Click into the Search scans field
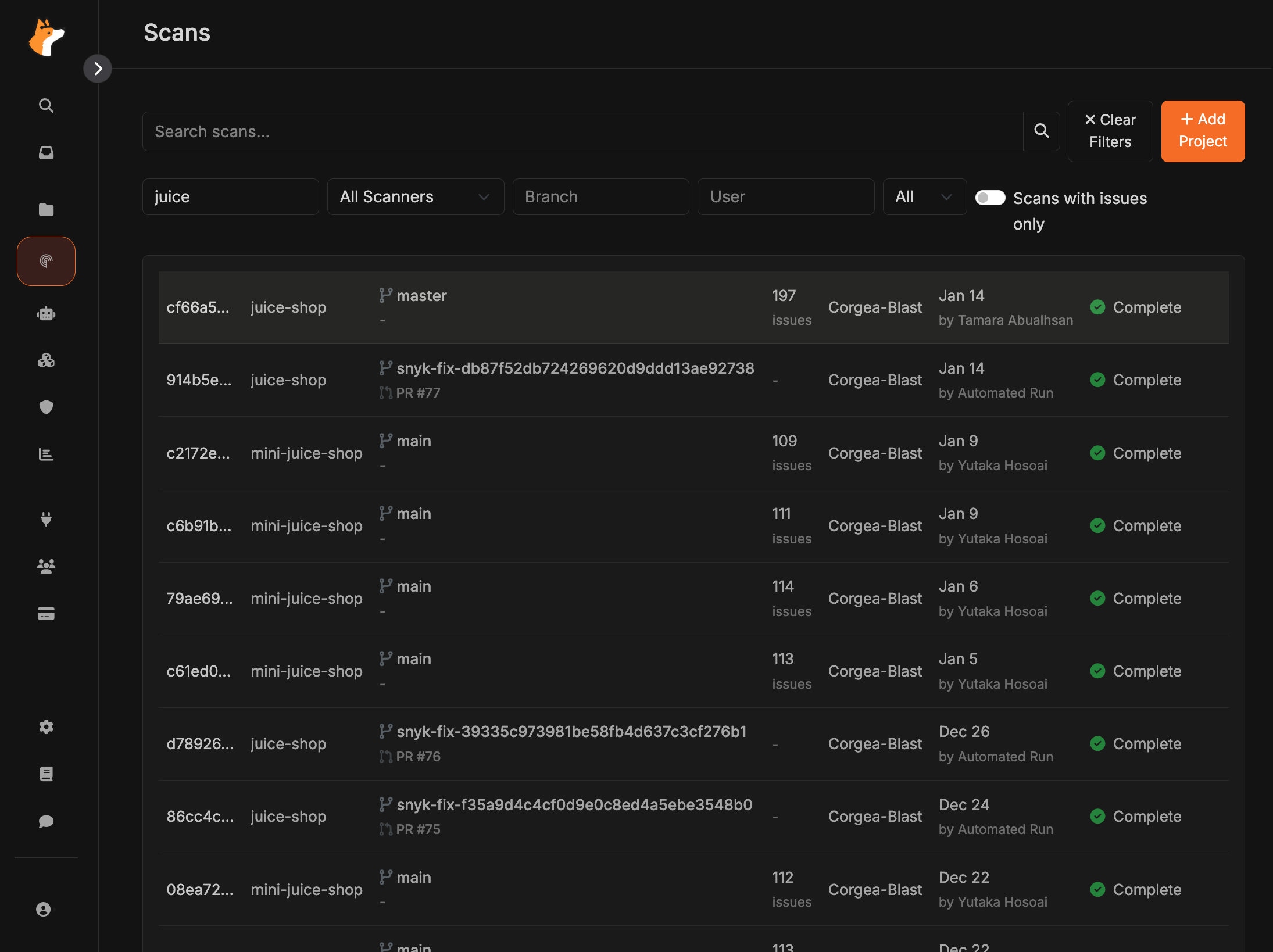The height and width of the screenshot is (952, 1273). coord(583,131)
